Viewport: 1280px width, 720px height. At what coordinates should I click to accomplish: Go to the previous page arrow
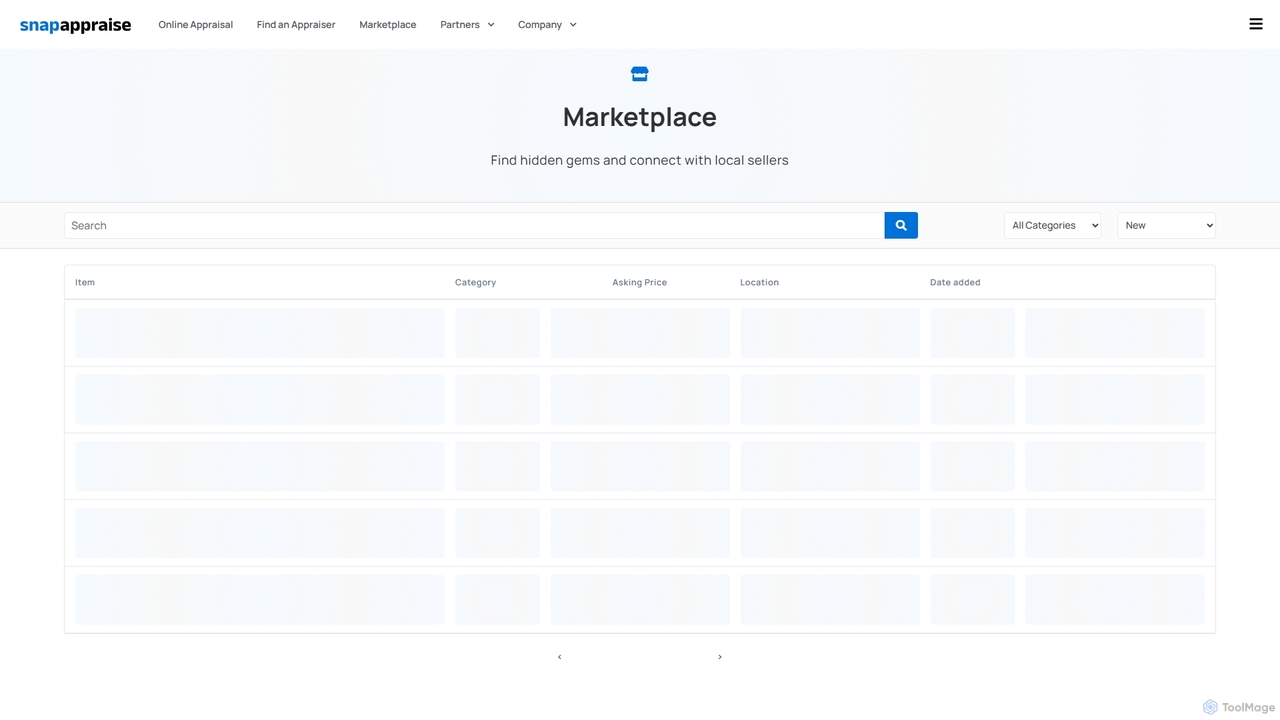tap(560, 657)
